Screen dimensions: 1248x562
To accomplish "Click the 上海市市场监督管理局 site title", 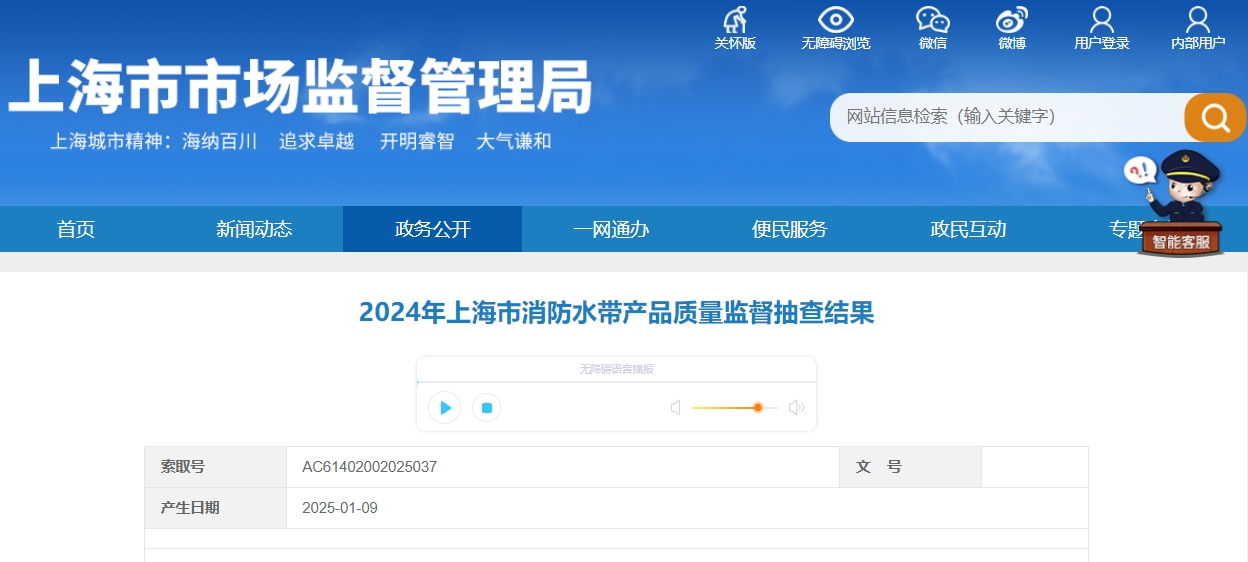I will coord(300,86).
